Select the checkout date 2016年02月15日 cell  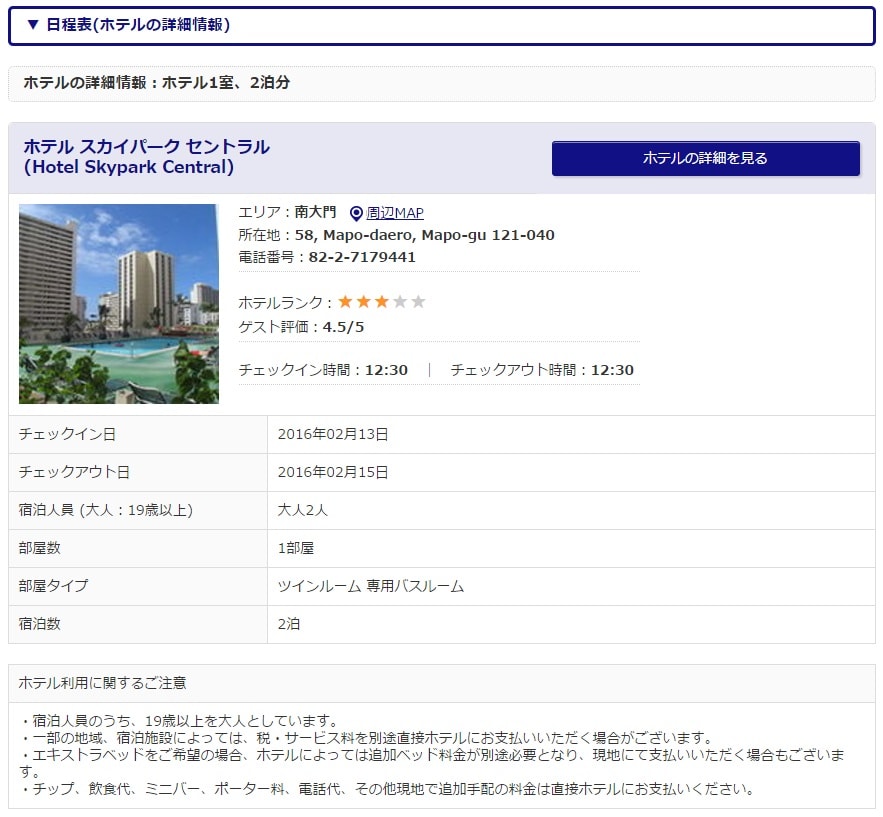tap(333, 472)
